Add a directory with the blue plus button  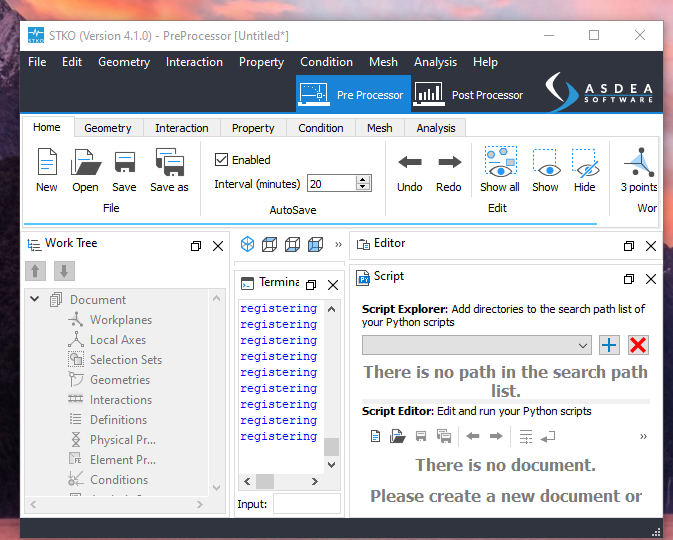[x=609, y=345]
